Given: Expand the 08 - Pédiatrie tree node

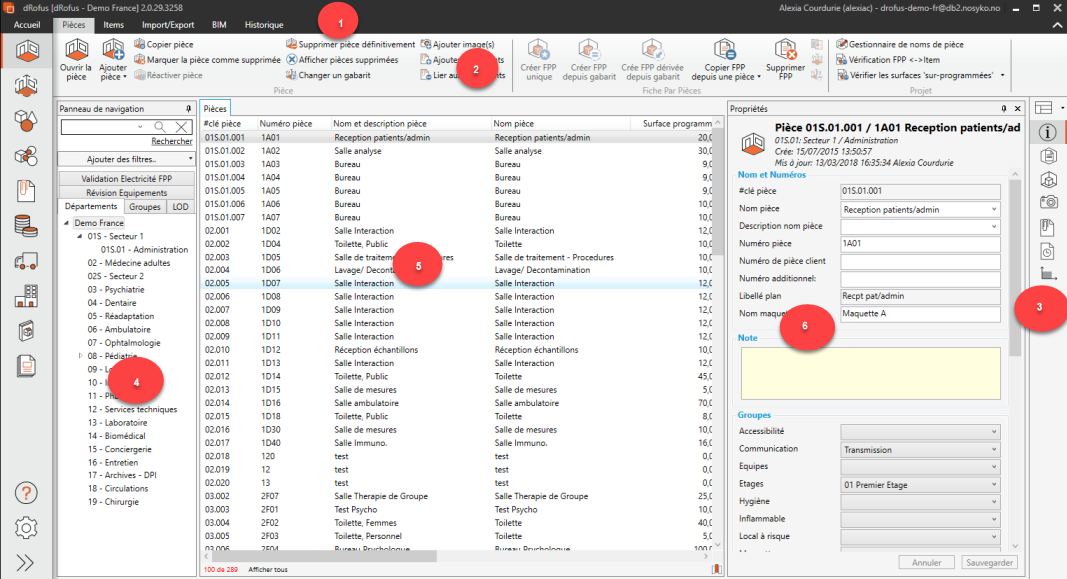Looking at the screenshot, I should pos(80,356).
